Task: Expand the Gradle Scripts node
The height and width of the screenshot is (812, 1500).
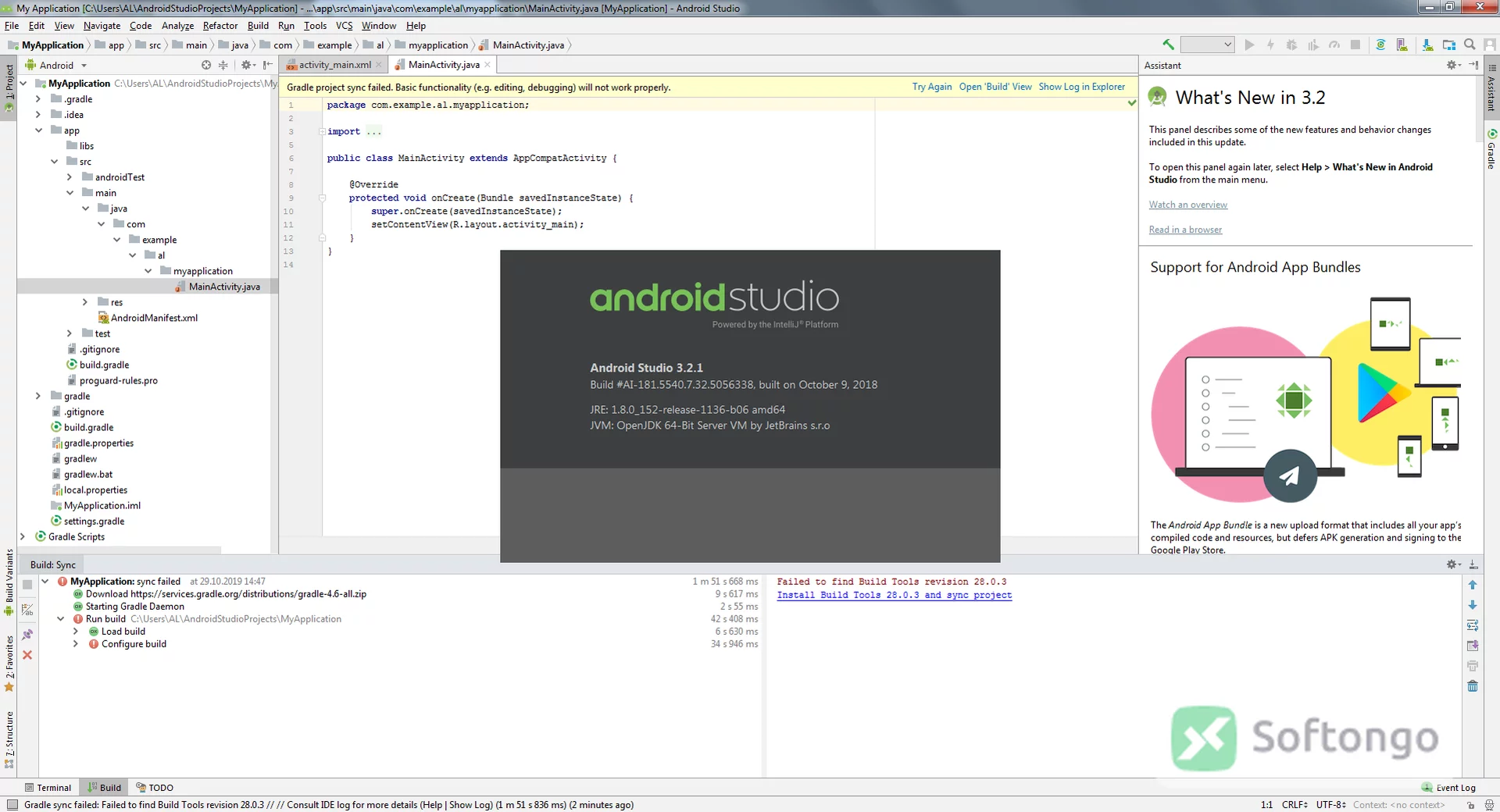Action: pyautogui.click(x=23, y=536)
